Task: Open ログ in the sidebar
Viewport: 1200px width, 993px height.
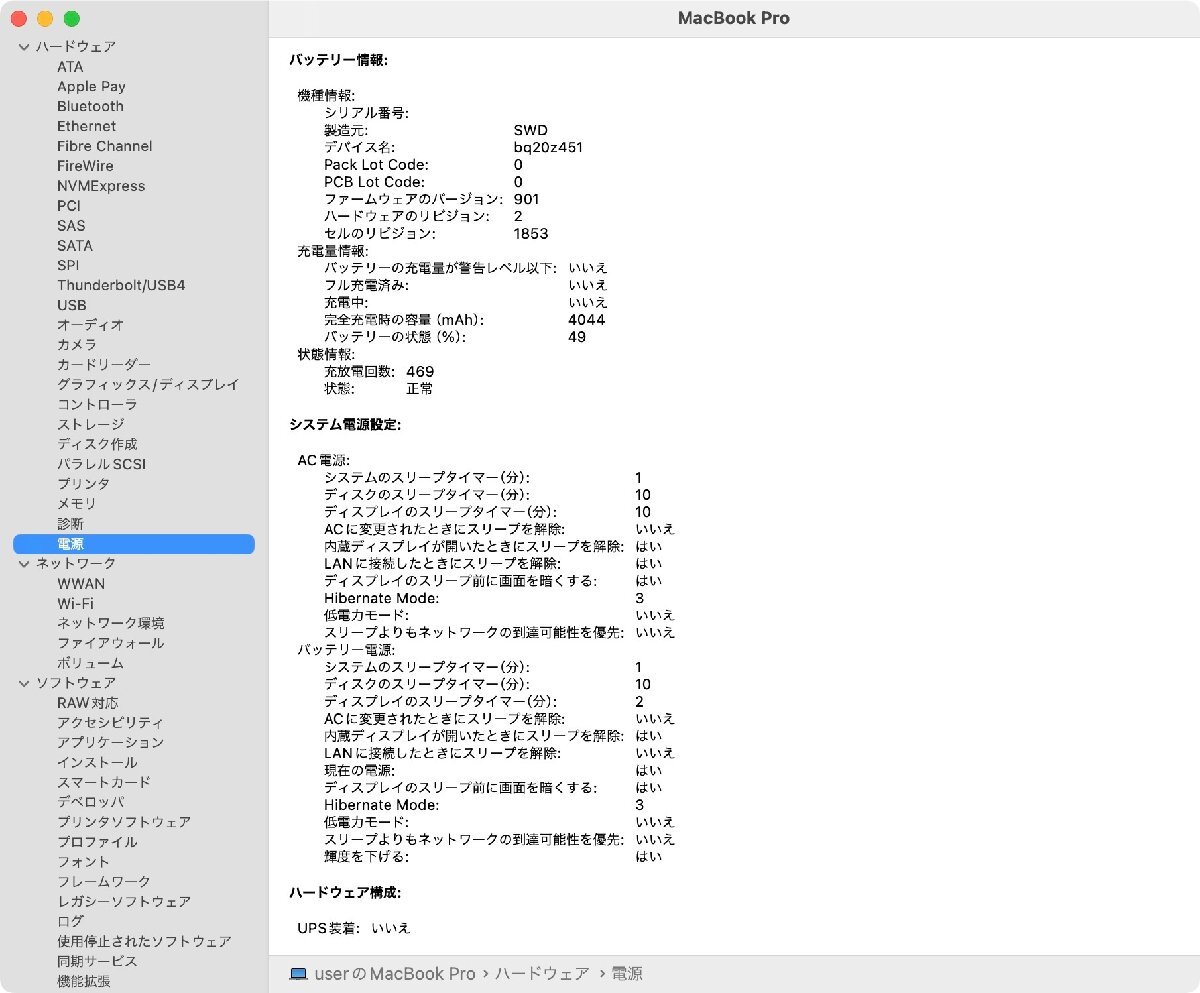Action: [x=70, y=921]
